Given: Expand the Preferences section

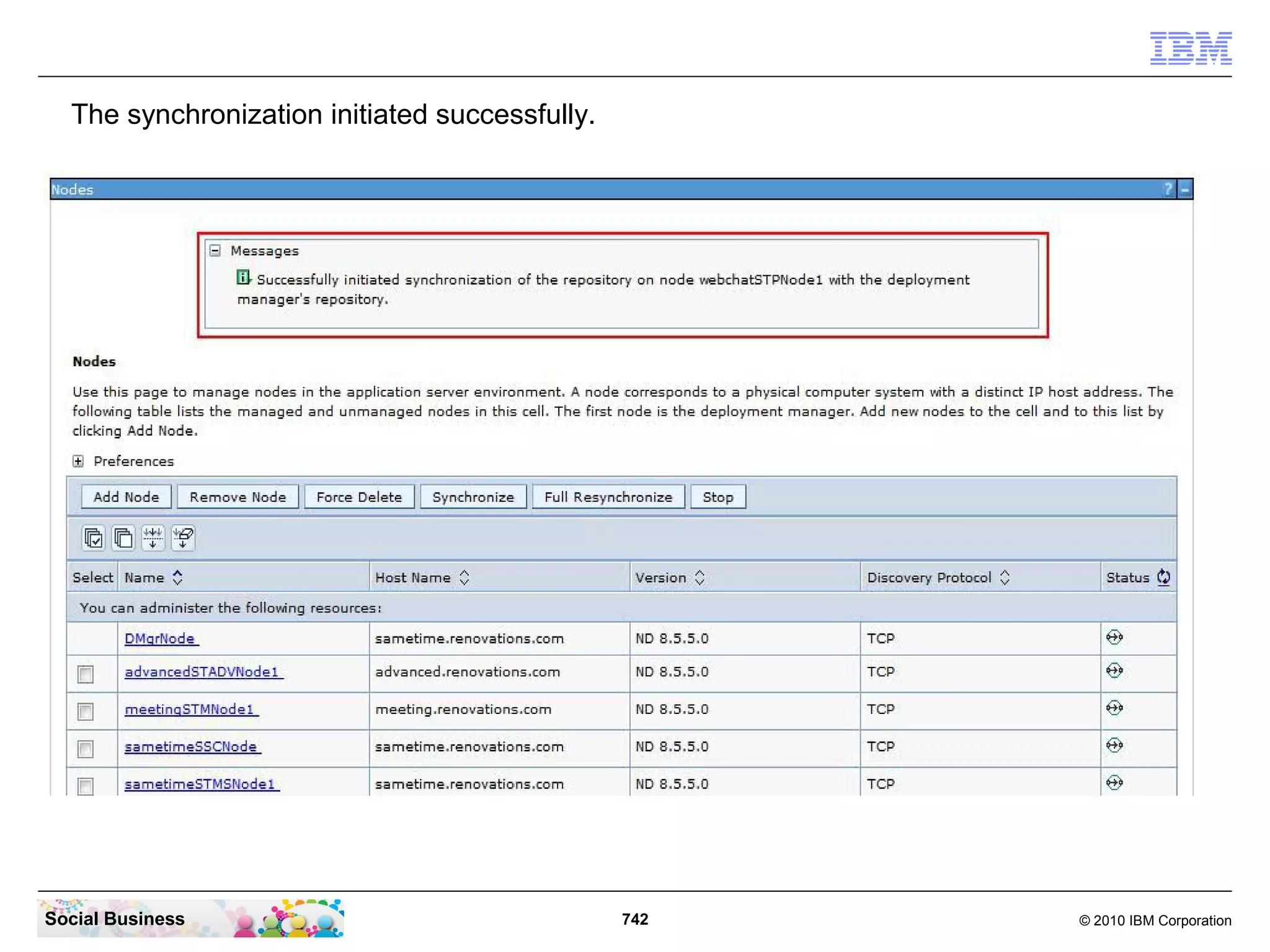Looking at the screenshot, I should [78, 461].
